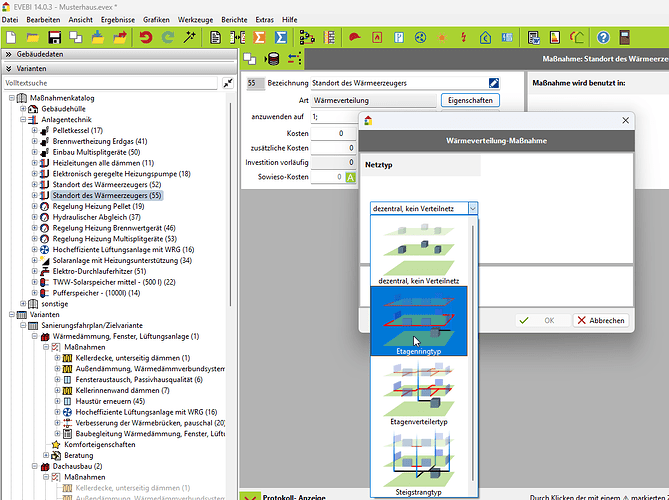This screenshot has height=500, width=669.
Task: Click the calculator icon in the toolbar
Action: click(626, 37)
